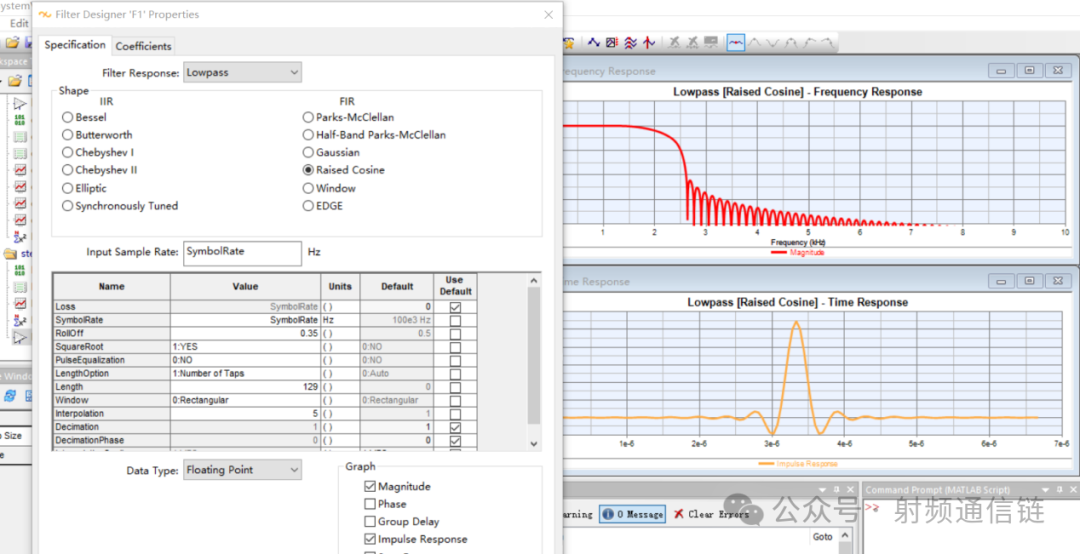Image resolution: width=1080 pixels, height=554 pixels.
Task: Click the RollOff value 0.35 cell
Action: [245, 334]
